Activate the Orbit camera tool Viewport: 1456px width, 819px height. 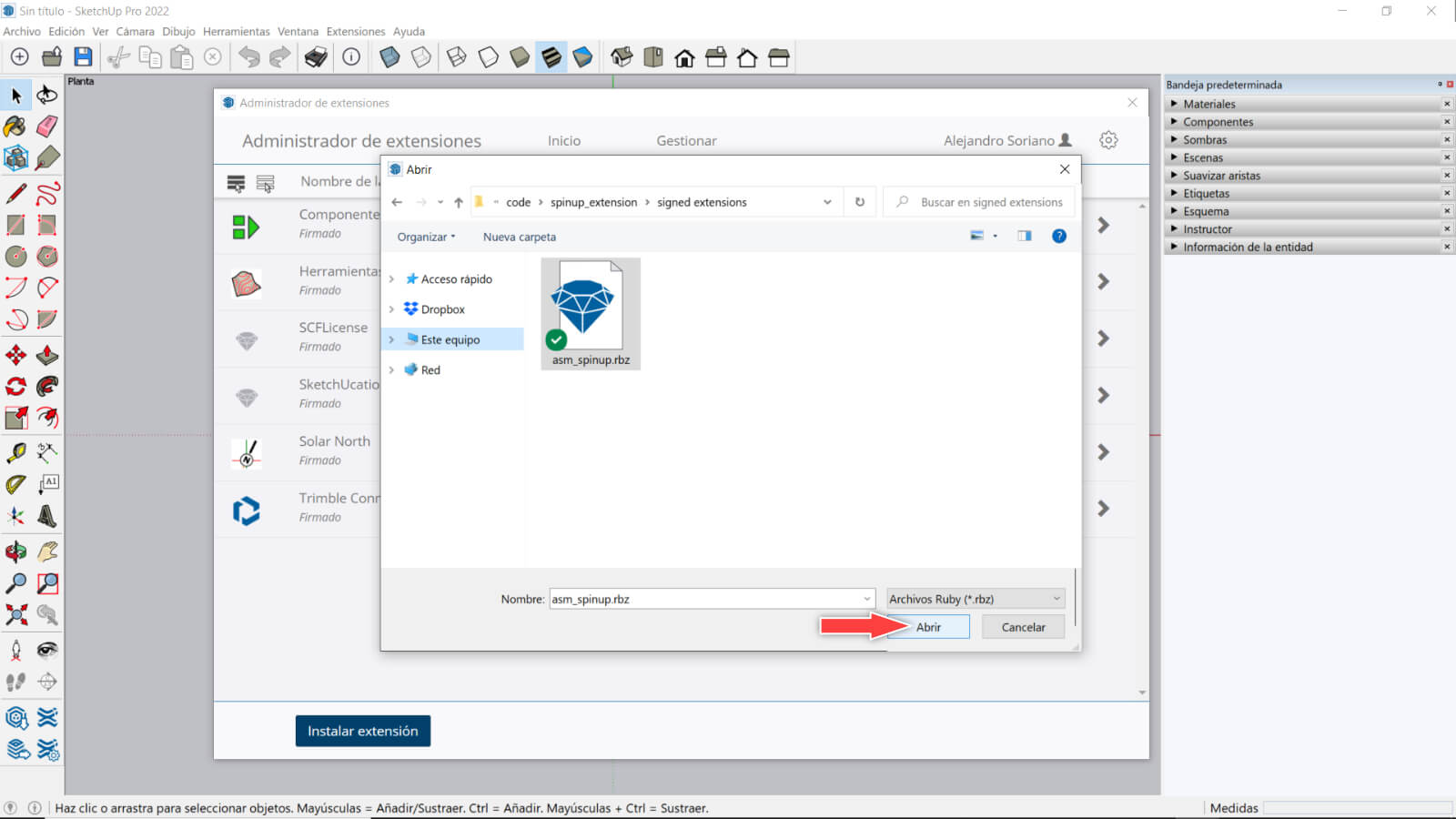16,551
